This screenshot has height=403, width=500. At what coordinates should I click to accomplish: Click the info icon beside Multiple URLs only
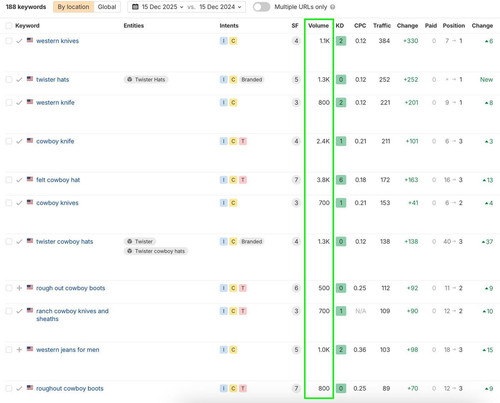332,7
